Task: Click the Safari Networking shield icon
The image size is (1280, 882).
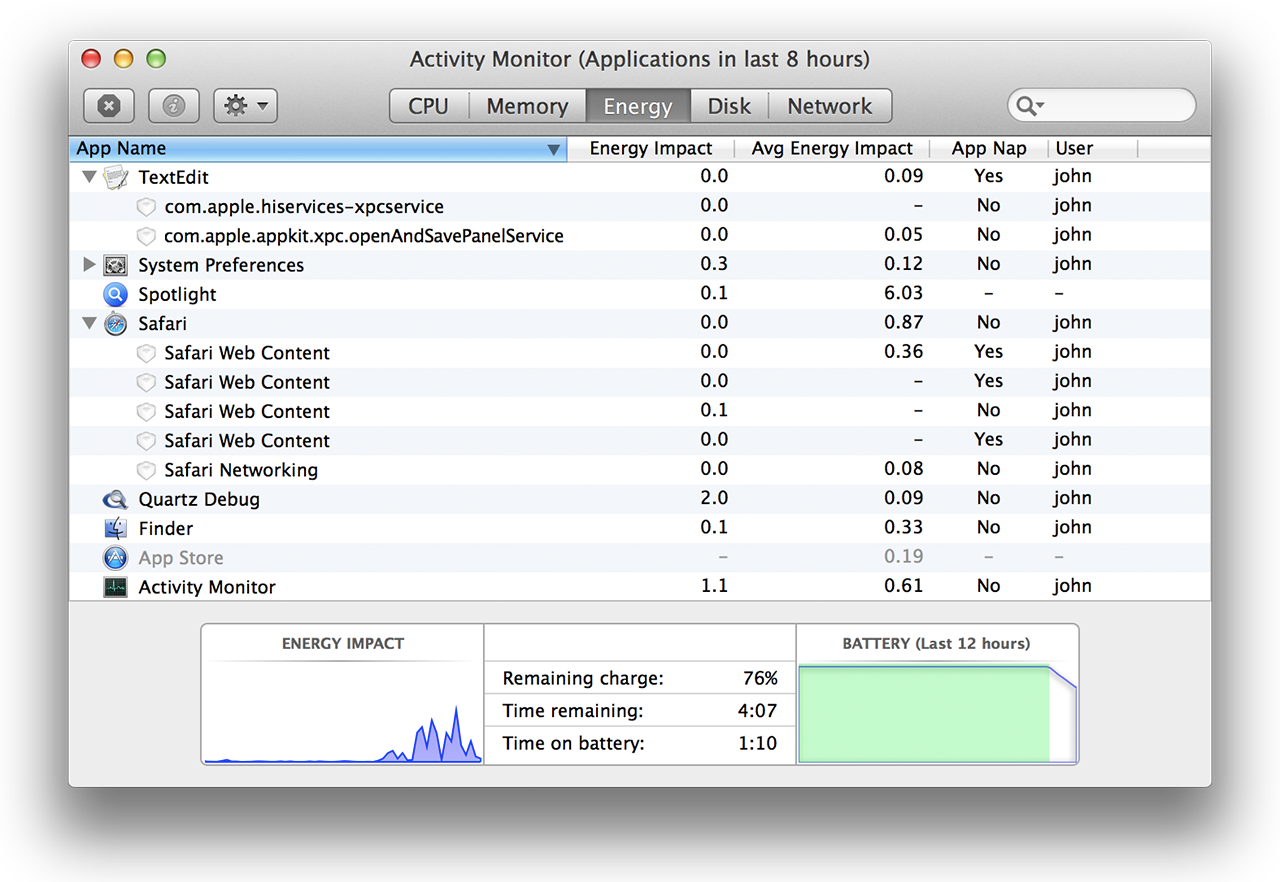Action: coord(146,470)
